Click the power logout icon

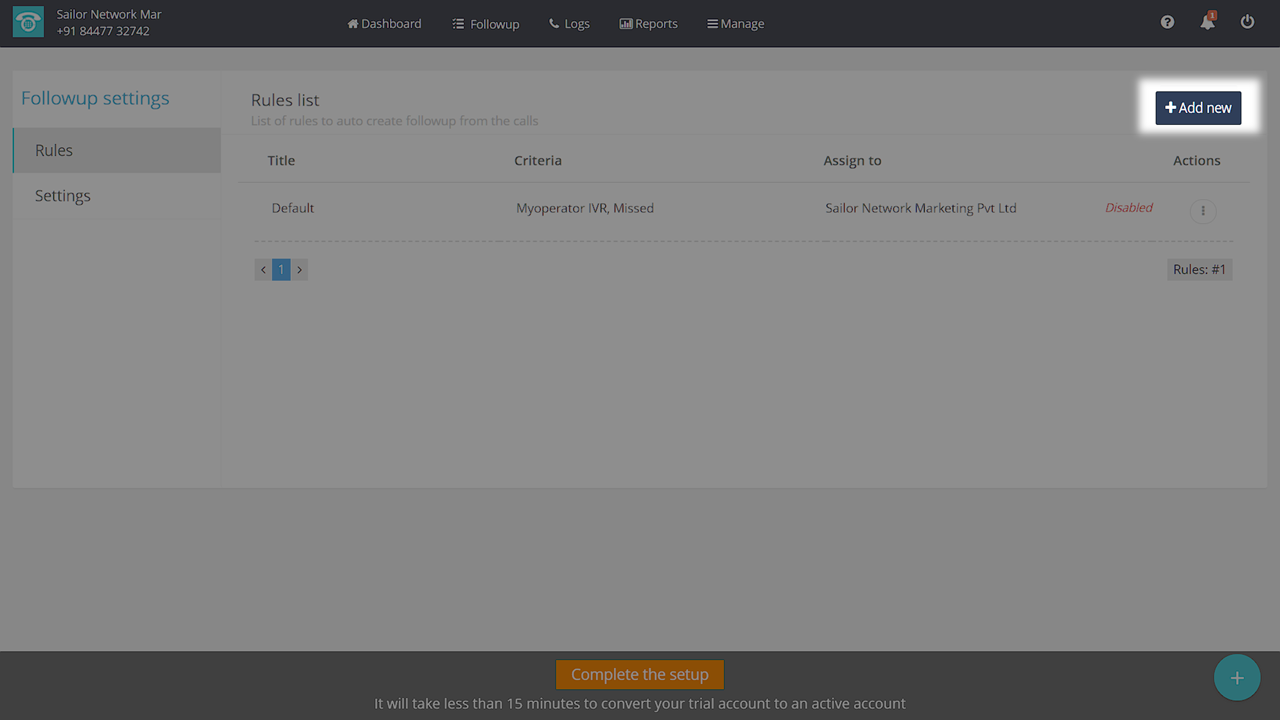point(1247,22)
